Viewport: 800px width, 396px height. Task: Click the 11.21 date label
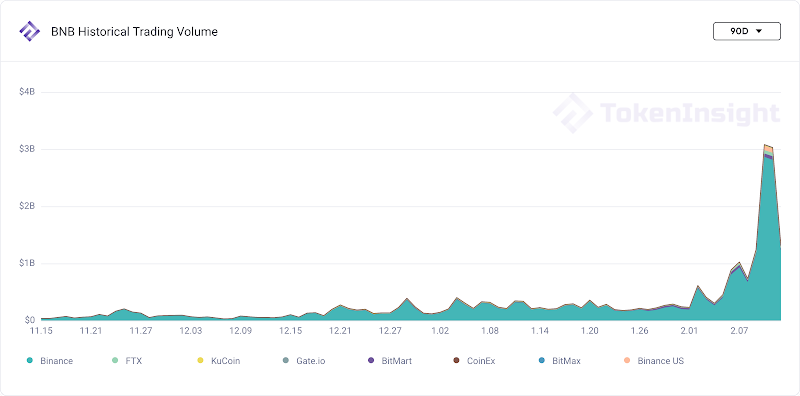[x=91, y=331]
